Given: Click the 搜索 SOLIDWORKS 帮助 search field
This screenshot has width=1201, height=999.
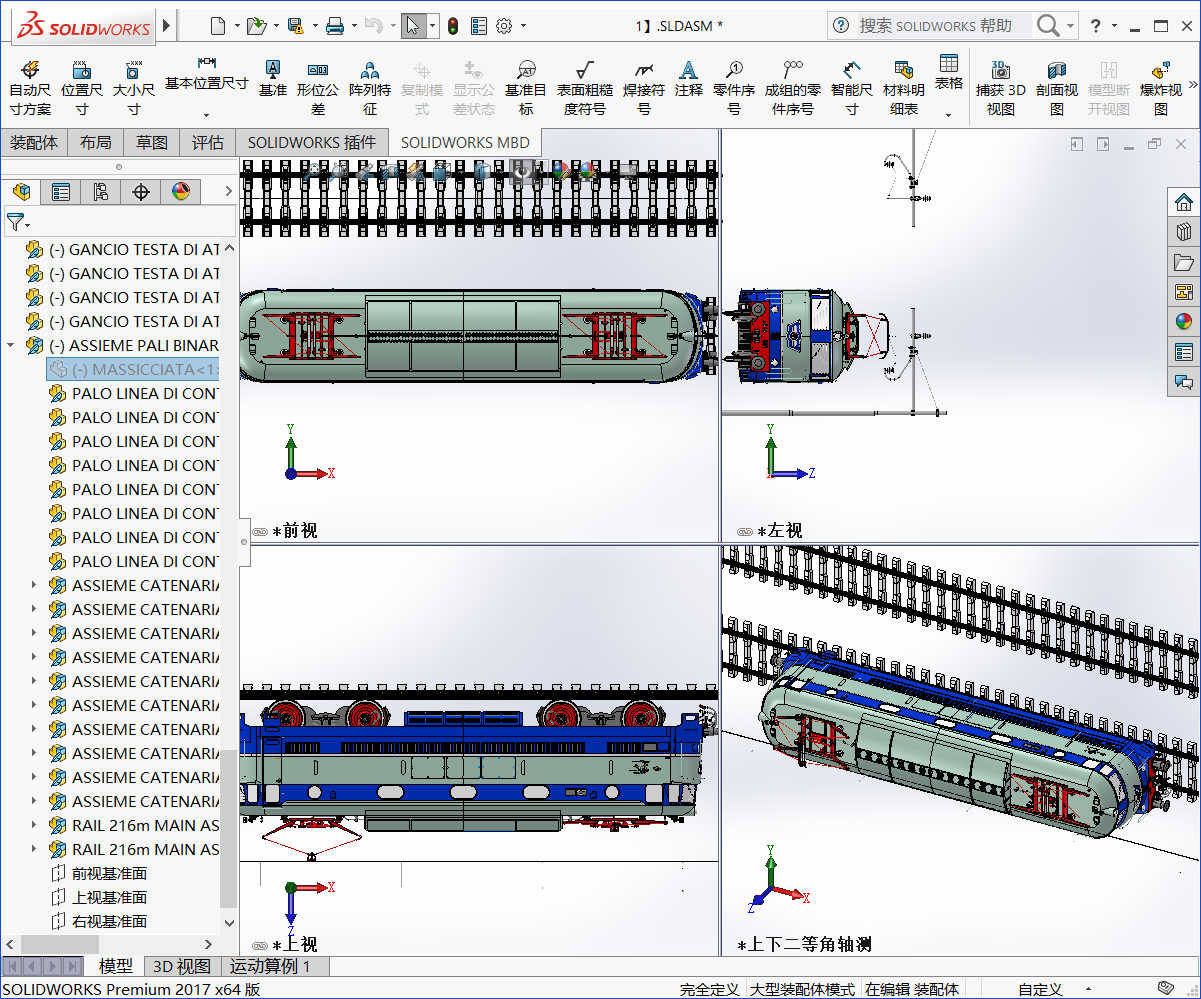Looking at the screenshot, I should coord(935,26).
